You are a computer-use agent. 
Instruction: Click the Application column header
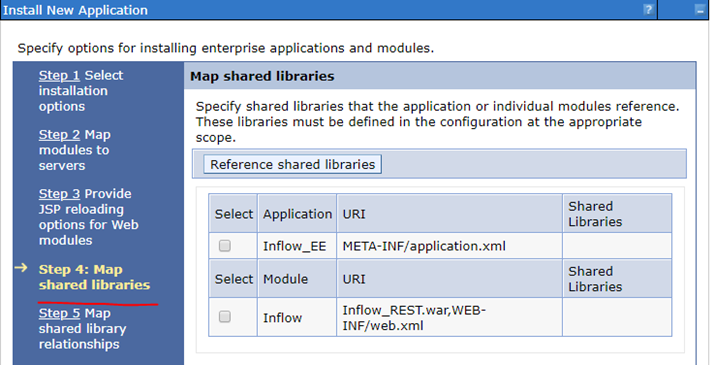(x=297, y=214)
